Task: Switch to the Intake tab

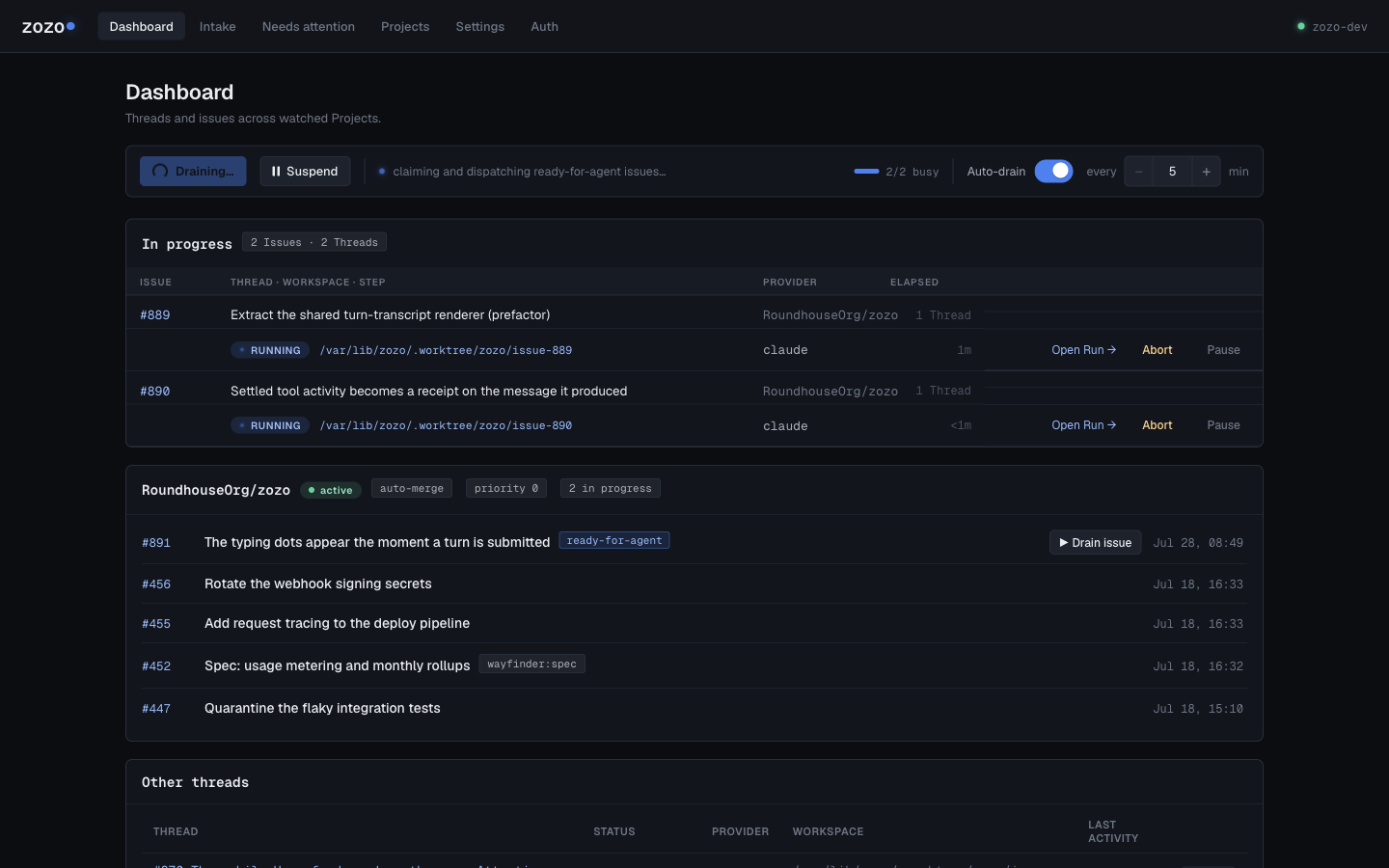Action: point(217,26)
